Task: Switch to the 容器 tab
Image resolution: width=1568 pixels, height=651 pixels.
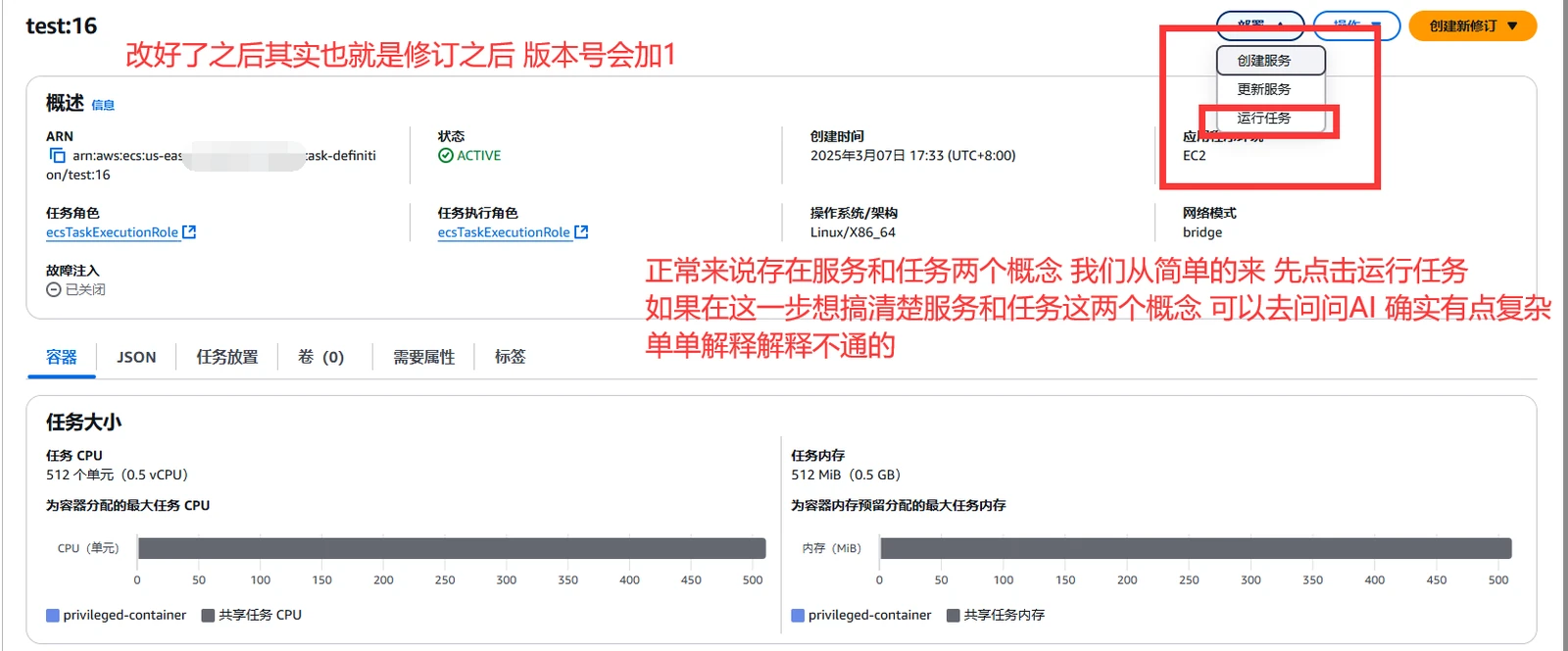Action: [62, 357]
